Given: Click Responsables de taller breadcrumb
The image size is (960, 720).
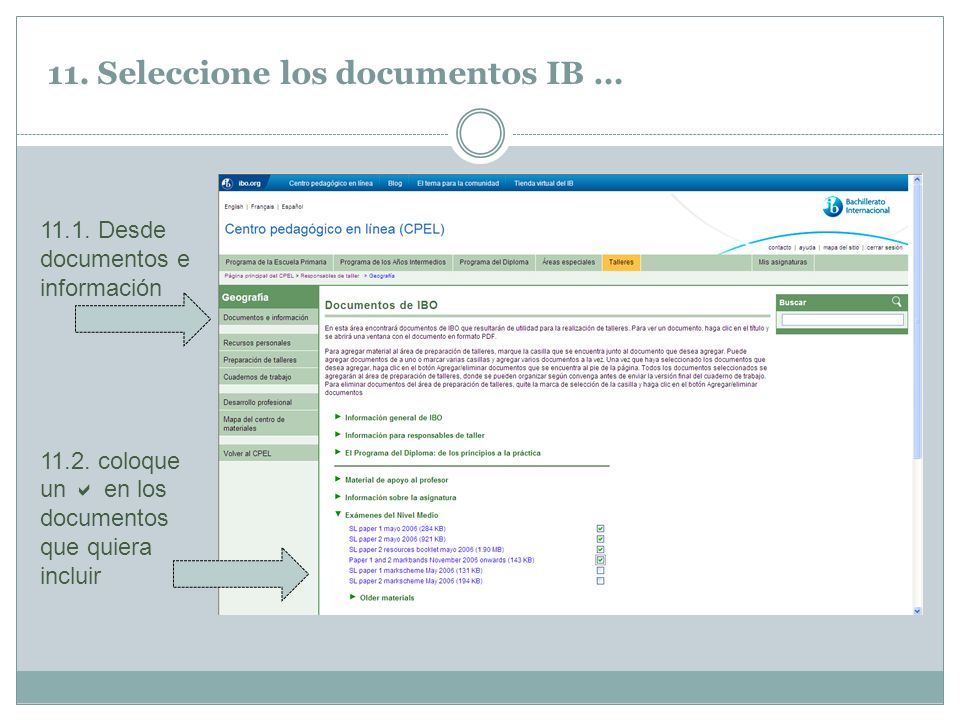Looking at the screenshot, I should point(329,276).
